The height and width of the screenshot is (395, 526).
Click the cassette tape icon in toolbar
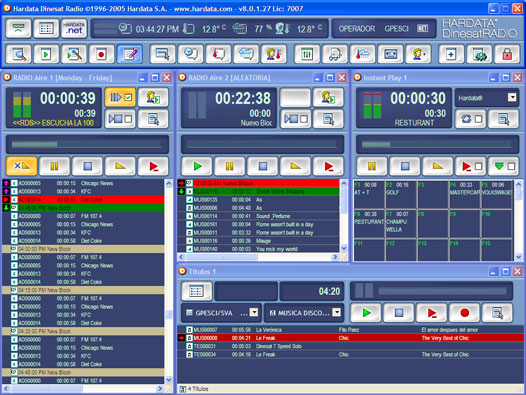[390, 54]
